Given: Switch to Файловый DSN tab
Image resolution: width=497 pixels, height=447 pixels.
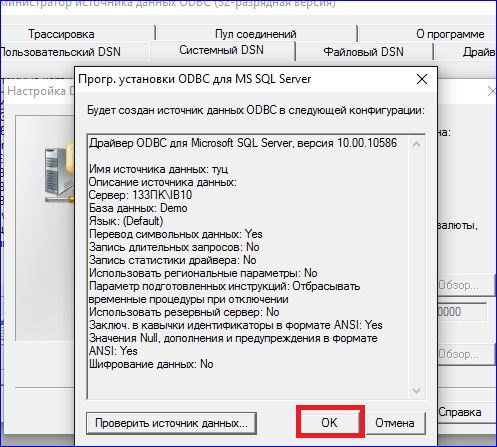Looking at the screenshot, I should (364, 52).
